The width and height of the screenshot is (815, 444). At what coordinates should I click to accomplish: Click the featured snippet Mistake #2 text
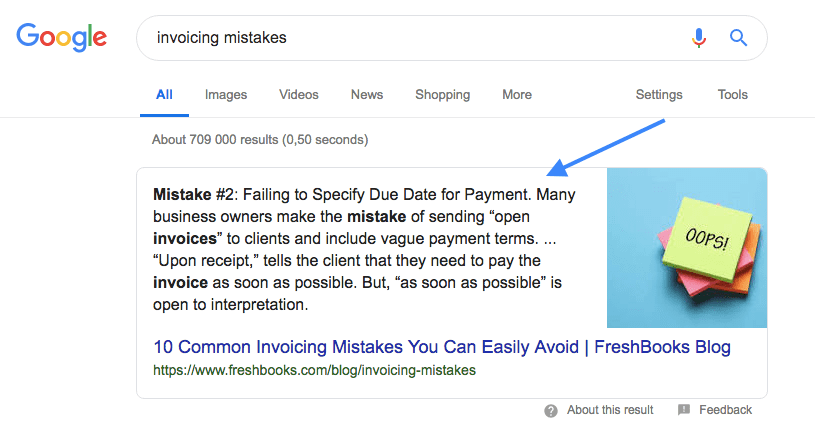pos(364,249)
